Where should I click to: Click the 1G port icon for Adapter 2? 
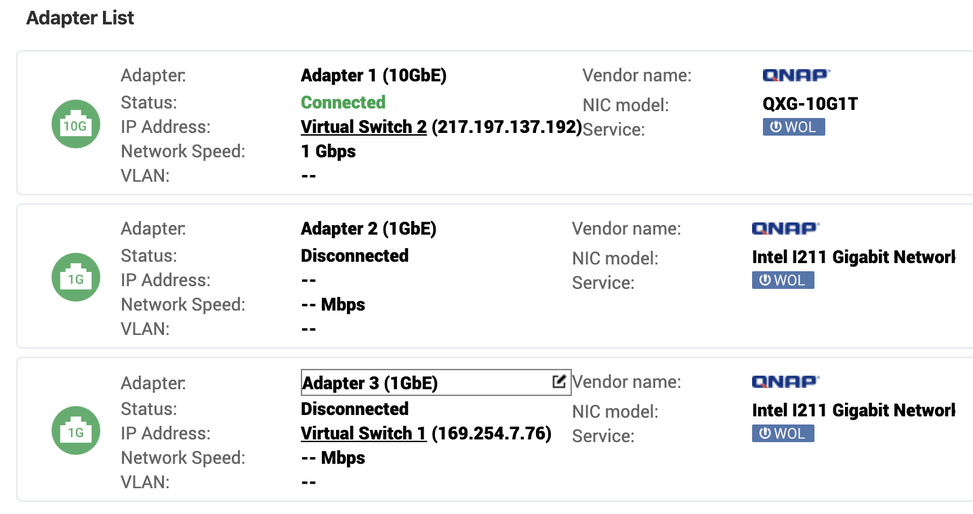[75, 279]
